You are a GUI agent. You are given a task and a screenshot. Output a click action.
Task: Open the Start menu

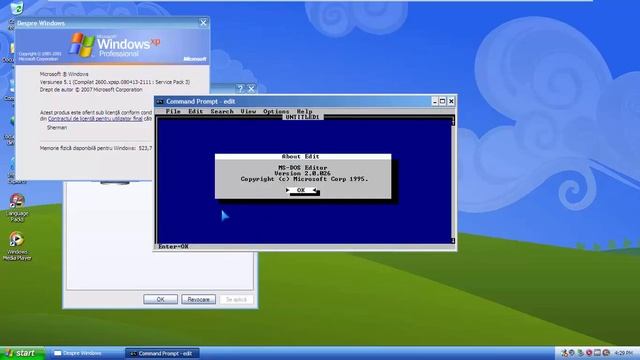coord(22,353)
